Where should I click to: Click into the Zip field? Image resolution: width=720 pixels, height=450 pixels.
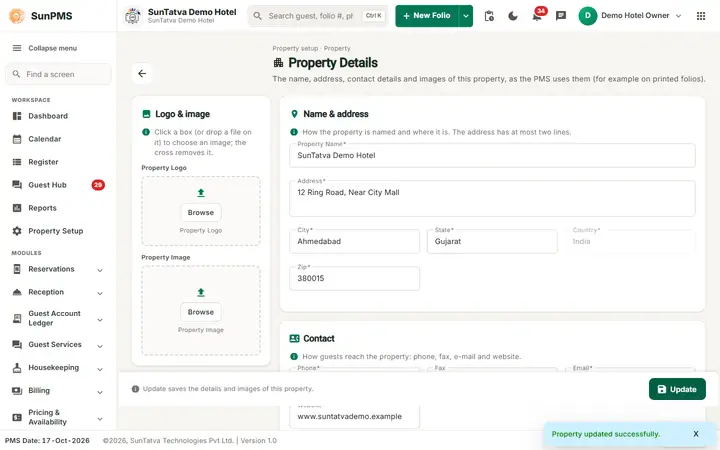[354, 278]
